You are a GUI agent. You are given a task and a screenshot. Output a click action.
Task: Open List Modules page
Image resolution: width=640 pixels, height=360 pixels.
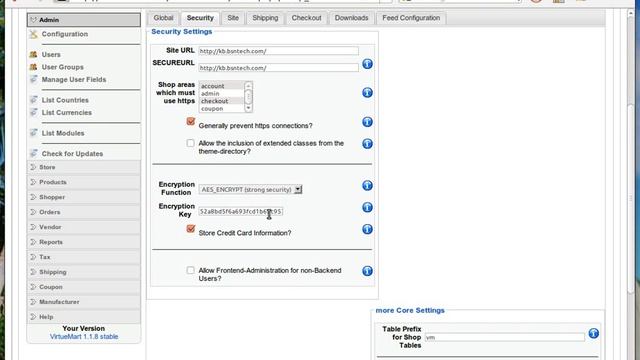click(x=63, y=133)
